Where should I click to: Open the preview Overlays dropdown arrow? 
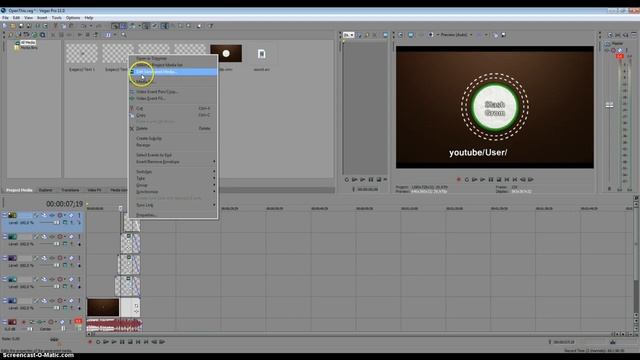tap(486, 35)
